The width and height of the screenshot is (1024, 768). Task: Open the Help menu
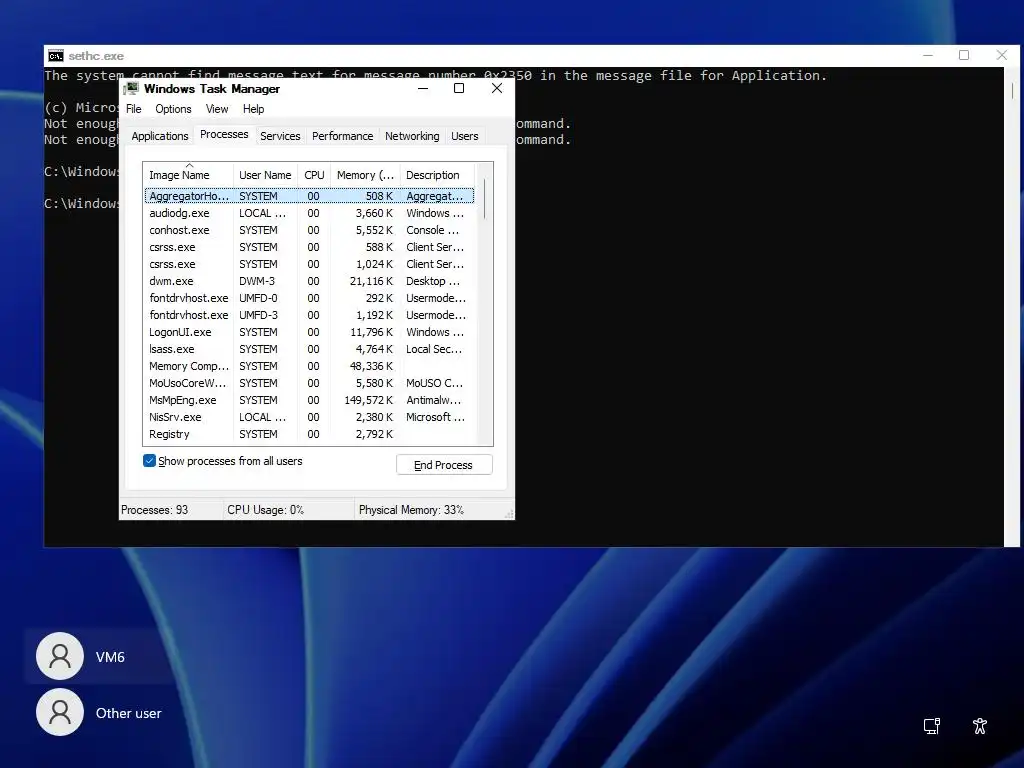pos(253,109)
